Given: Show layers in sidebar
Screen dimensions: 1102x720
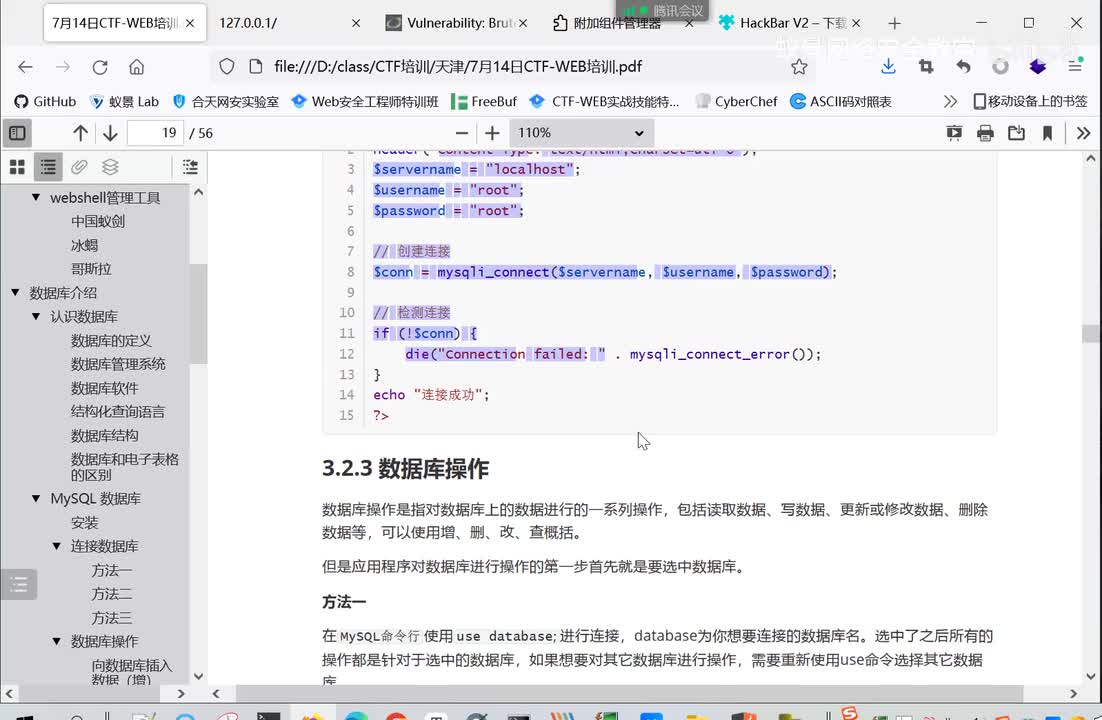Looking at the screenshot, I should click(110, 167).
